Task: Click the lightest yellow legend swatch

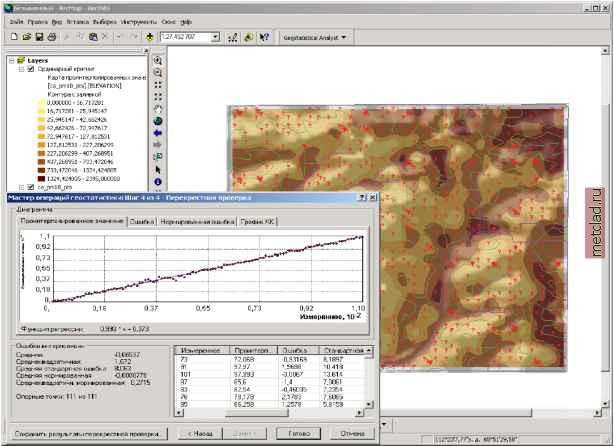Action: (x=40, y=101)
